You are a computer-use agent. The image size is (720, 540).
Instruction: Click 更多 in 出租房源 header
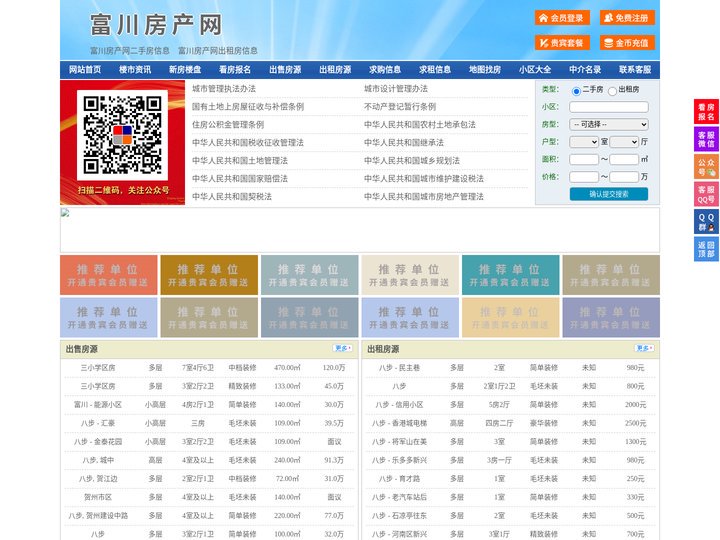[x=644, y=349]
